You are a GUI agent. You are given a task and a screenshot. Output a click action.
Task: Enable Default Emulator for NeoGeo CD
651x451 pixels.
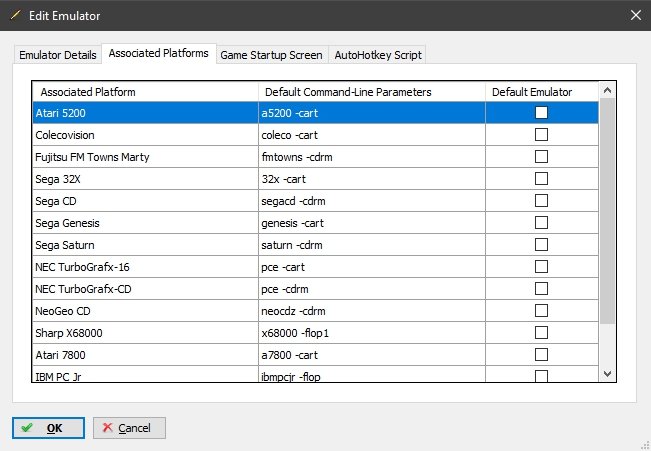[541, 311]
